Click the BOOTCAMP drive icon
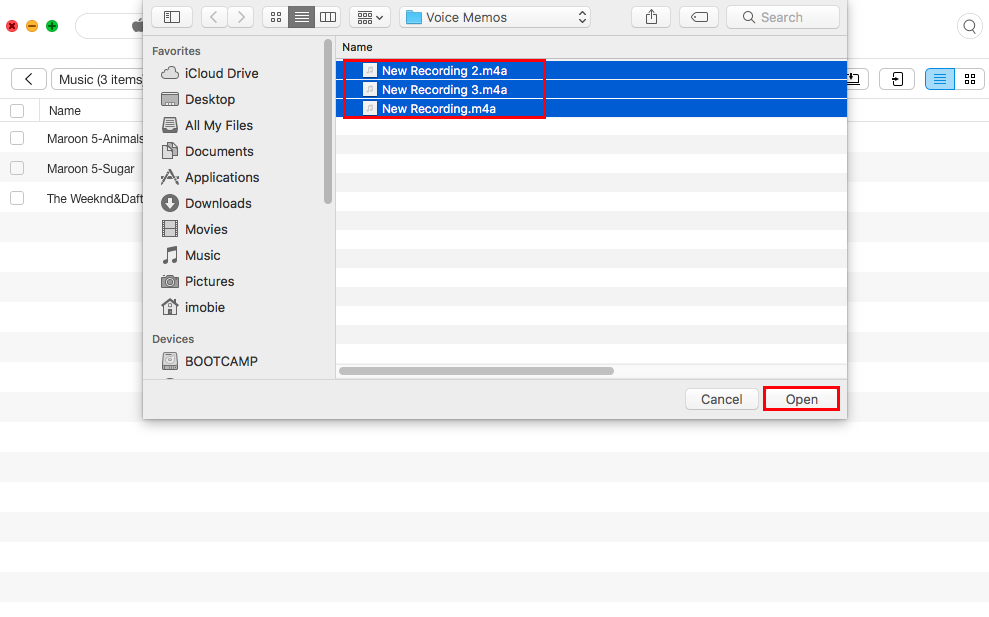Image resolution: width=989 pixels, height=617 pixels. click(170, 361)
